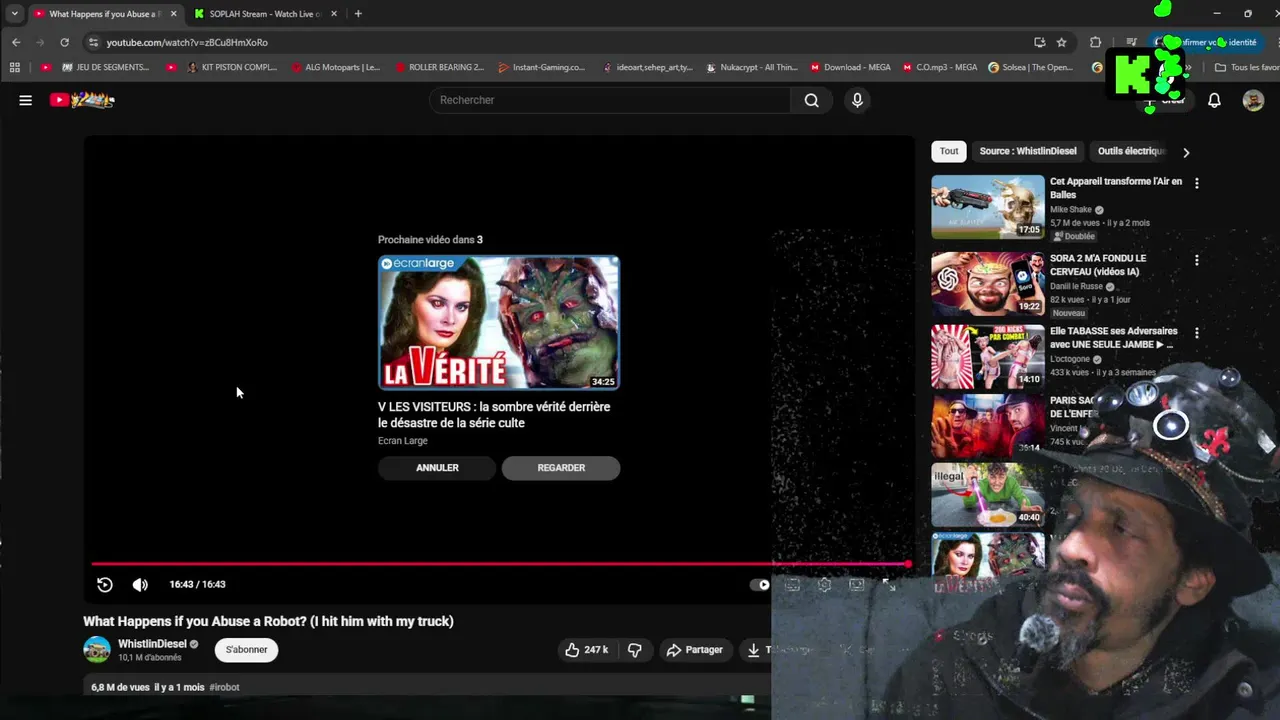
Task: Click the Daniil le Russe channel name
Action: [1076, 286]
